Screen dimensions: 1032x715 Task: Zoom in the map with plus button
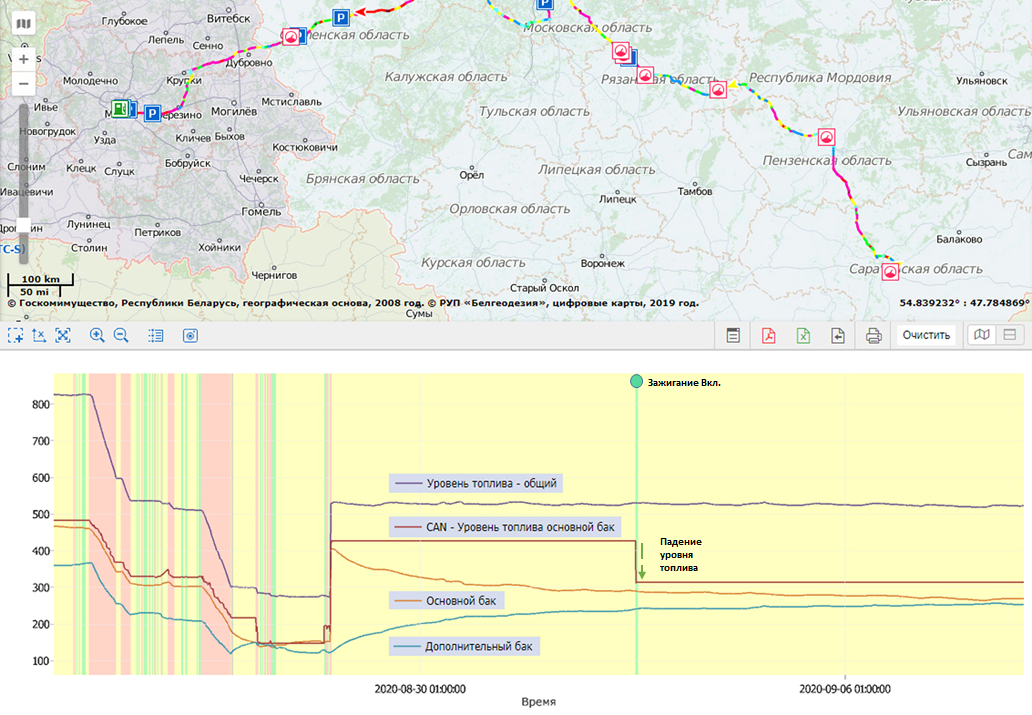tap(24, 59)
